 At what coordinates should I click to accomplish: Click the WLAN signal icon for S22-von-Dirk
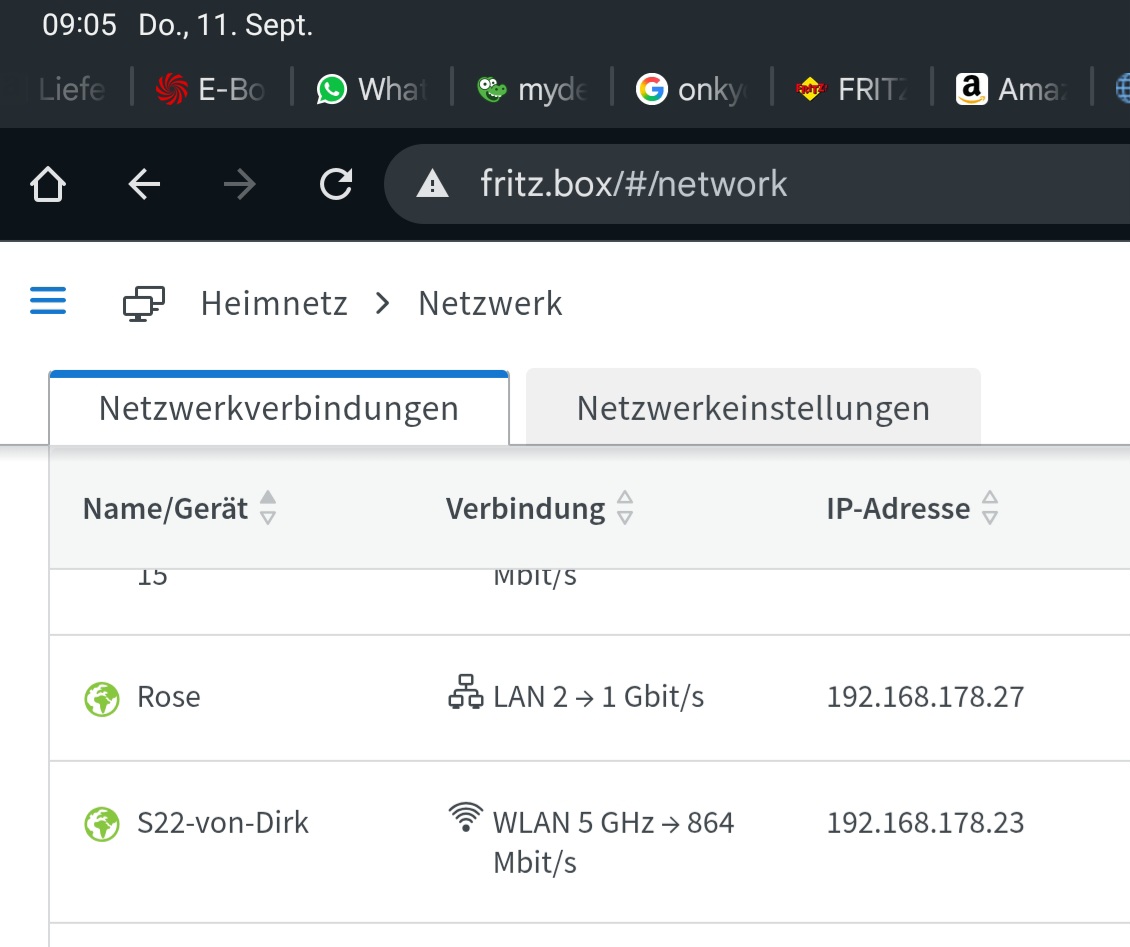tap(465, 819)
